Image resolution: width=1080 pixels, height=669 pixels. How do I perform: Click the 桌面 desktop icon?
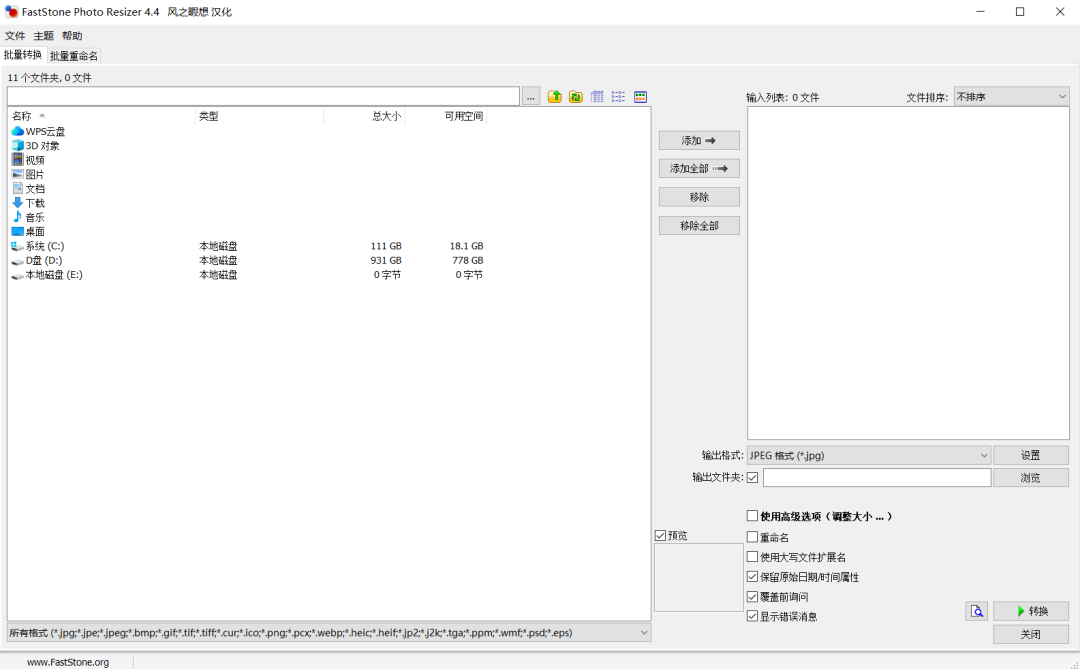[x=17, y=231]
